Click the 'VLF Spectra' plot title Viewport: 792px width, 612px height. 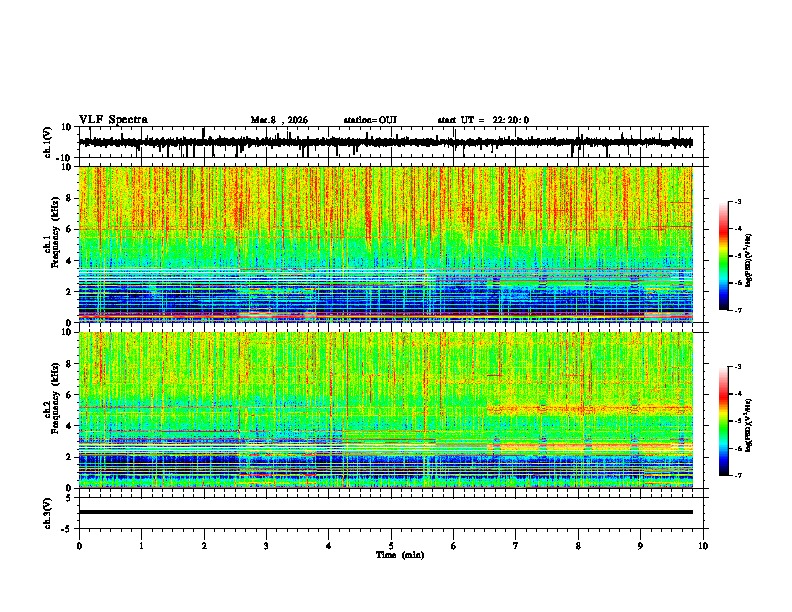tap(113, 120)
